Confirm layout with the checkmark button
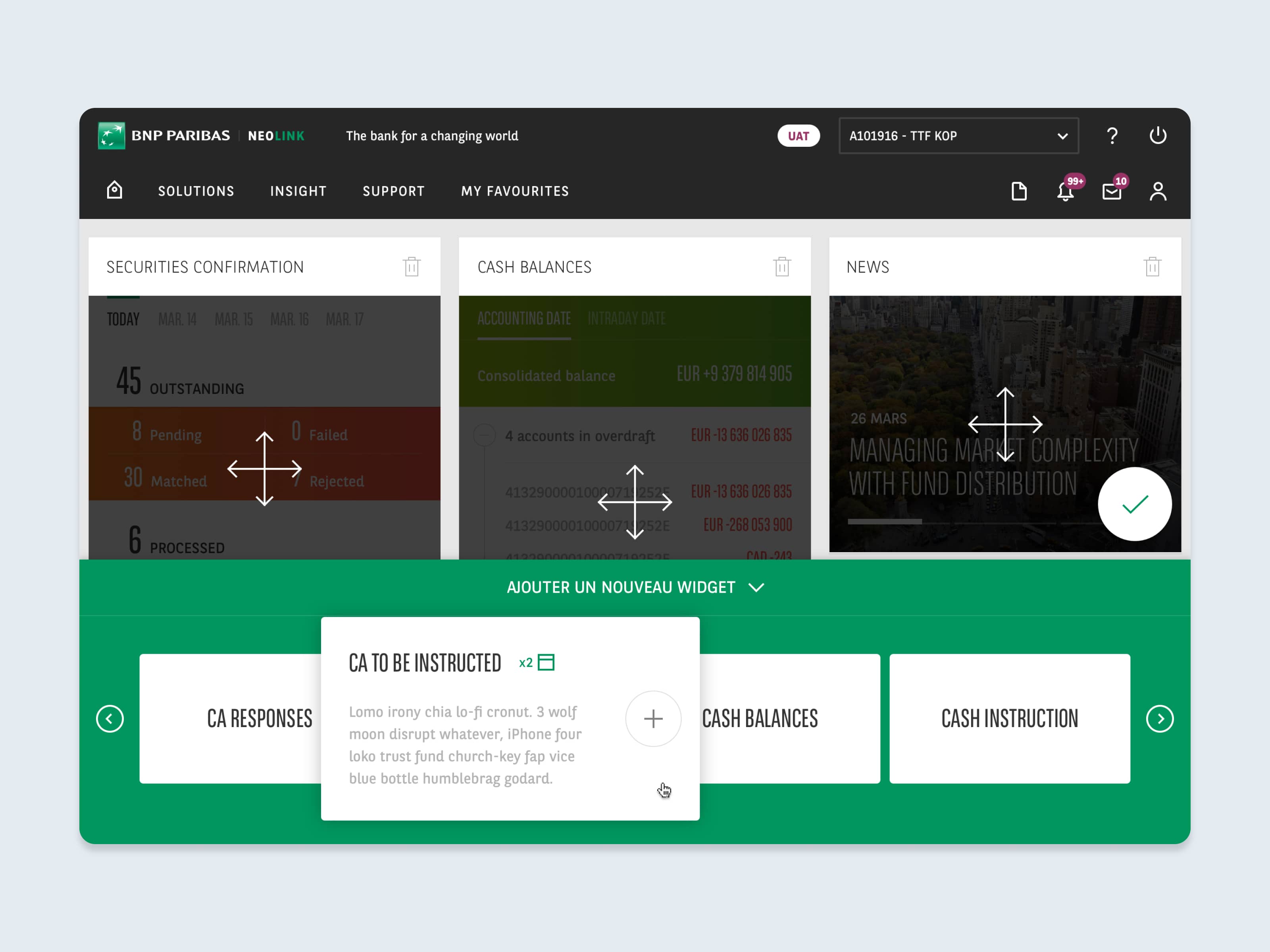Screen dimensions: 1270x952 [1135, 504]
